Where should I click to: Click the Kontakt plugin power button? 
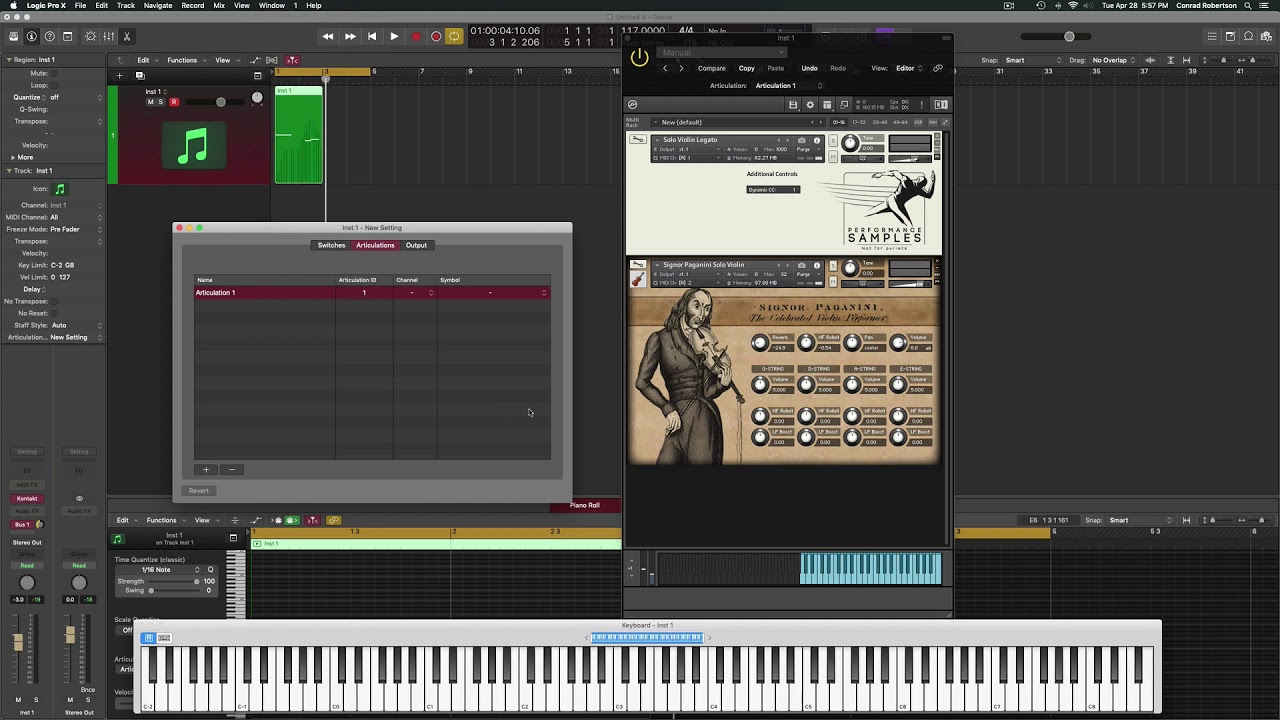639,58
